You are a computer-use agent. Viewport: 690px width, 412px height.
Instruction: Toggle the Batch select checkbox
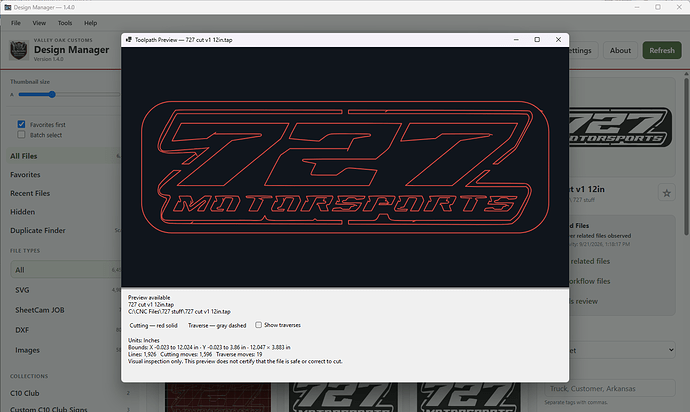[x=21, y=135]
